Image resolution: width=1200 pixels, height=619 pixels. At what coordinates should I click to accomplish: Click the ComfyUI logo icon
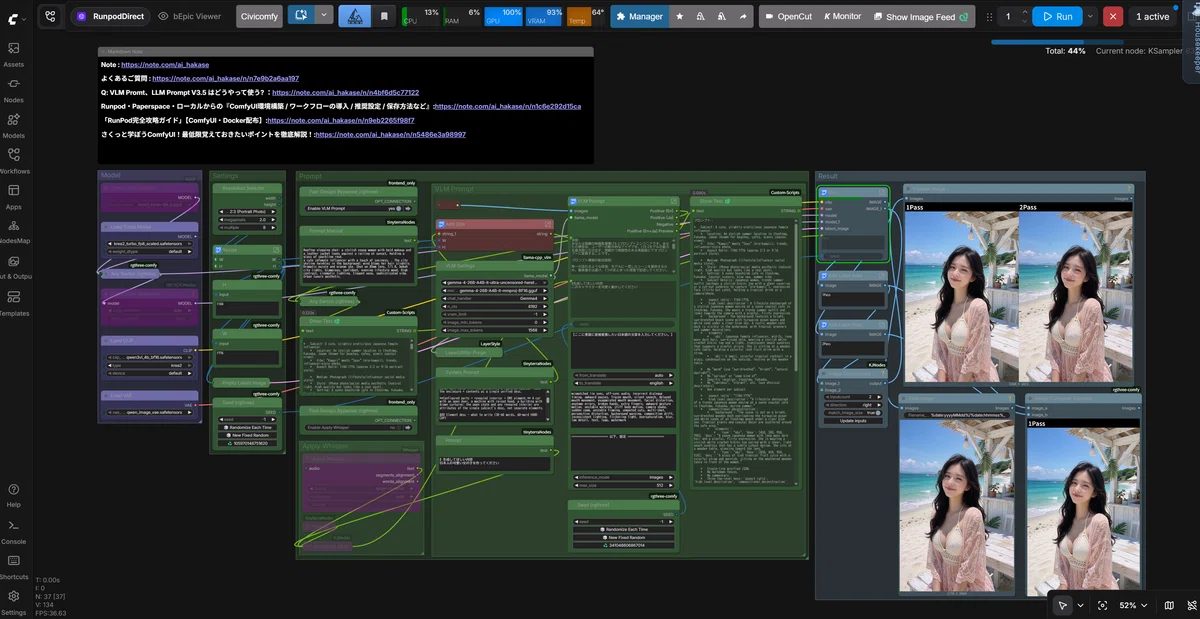14,17
